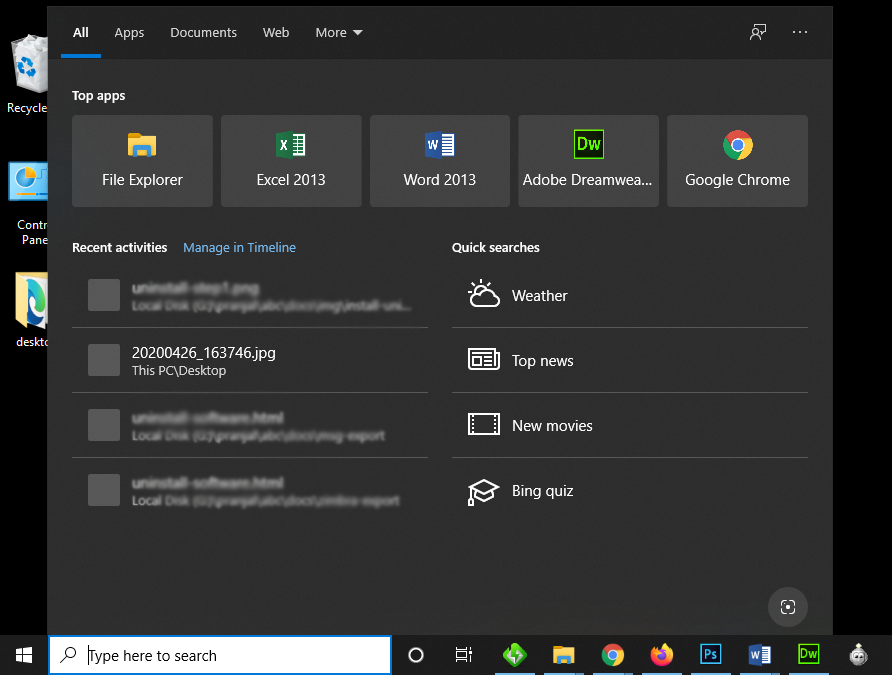Open File Explorer on the taskbar

[564, 655]
